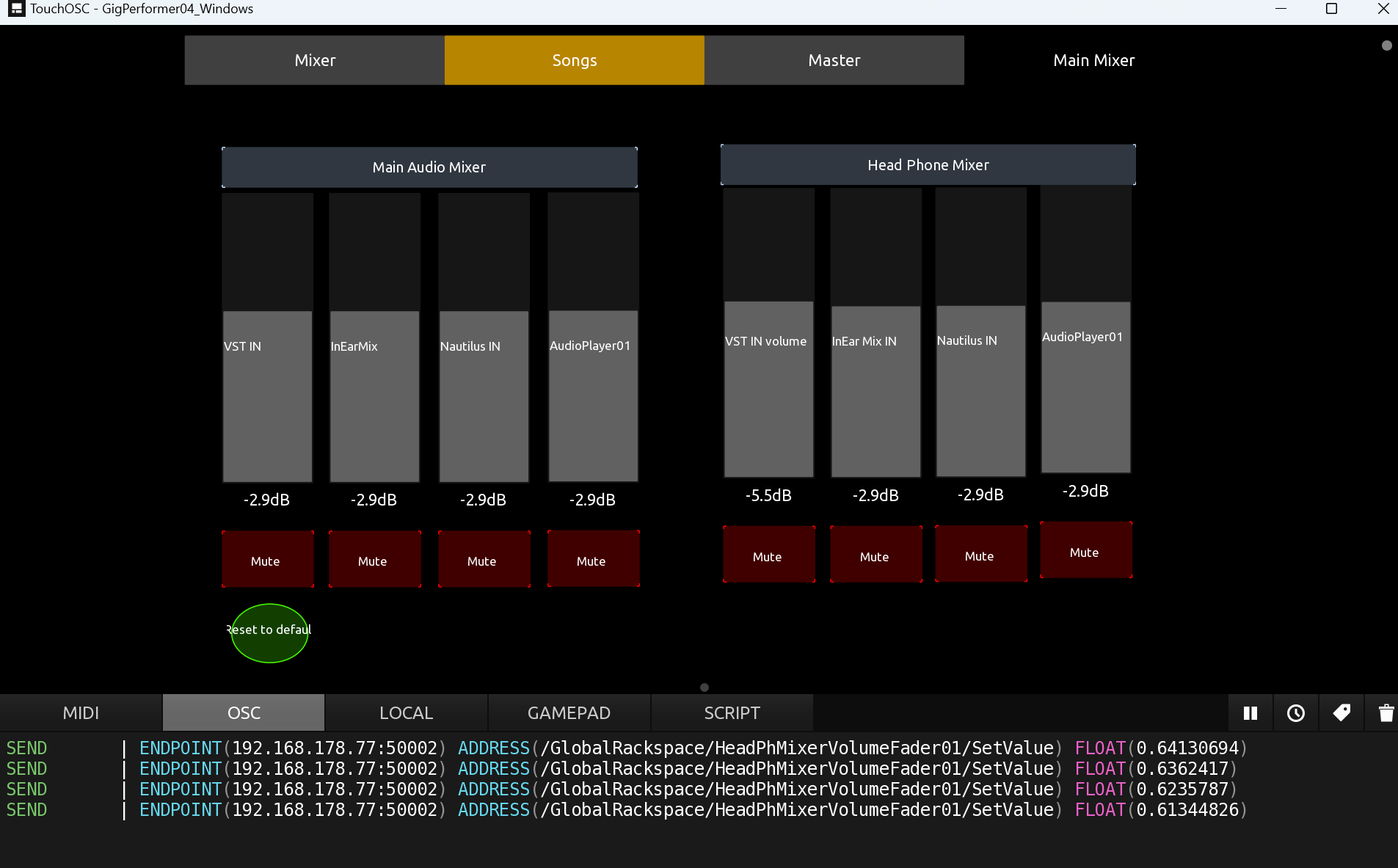Image resolution: width=1398 pixels, height=868 pixels.
Task: Switch to the LOCAL log tab
Action: click(406, 713)
